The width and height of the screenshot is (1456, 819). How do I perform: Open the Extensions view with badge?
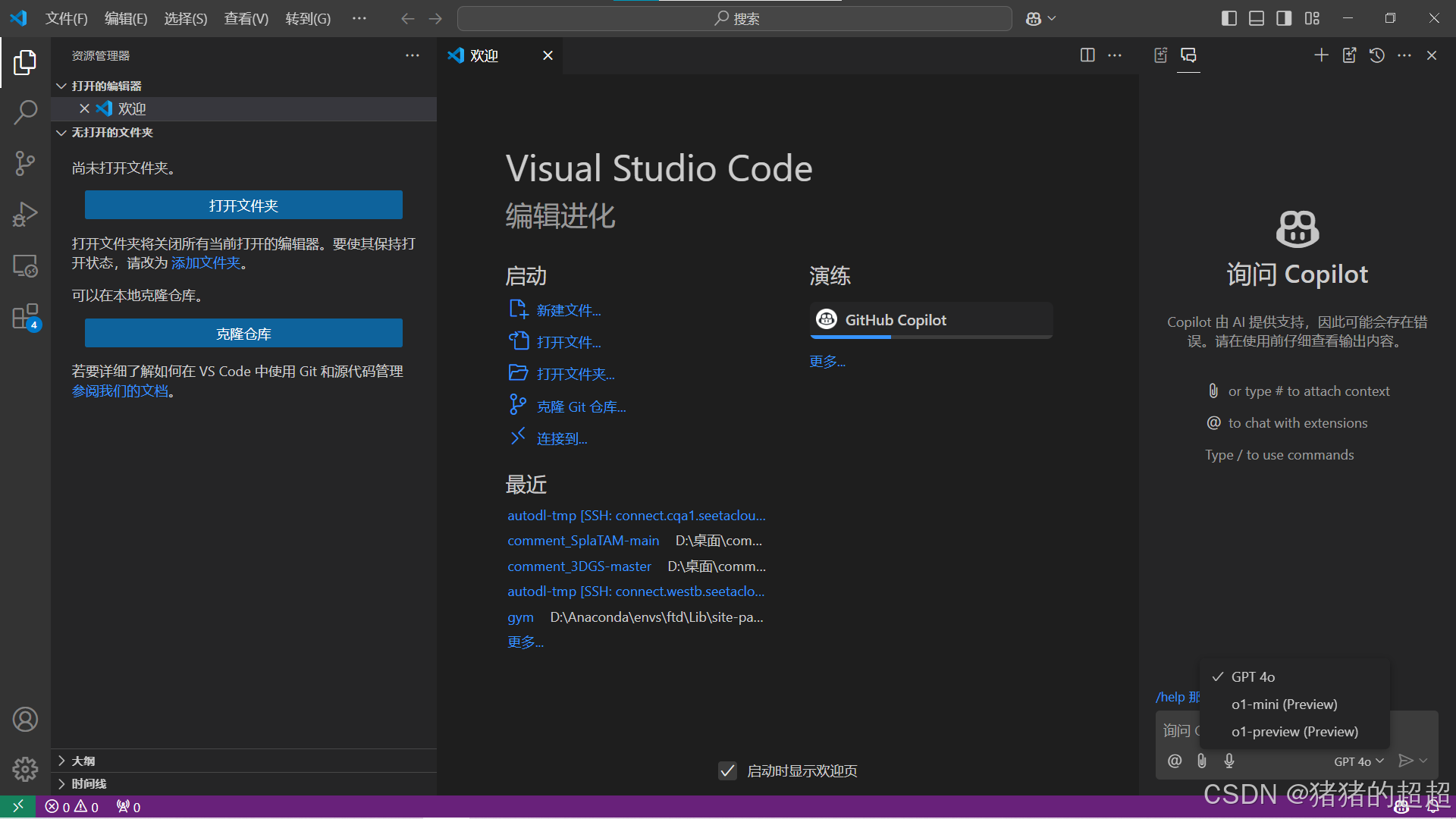pyautogui.click(x=25, y=317)
